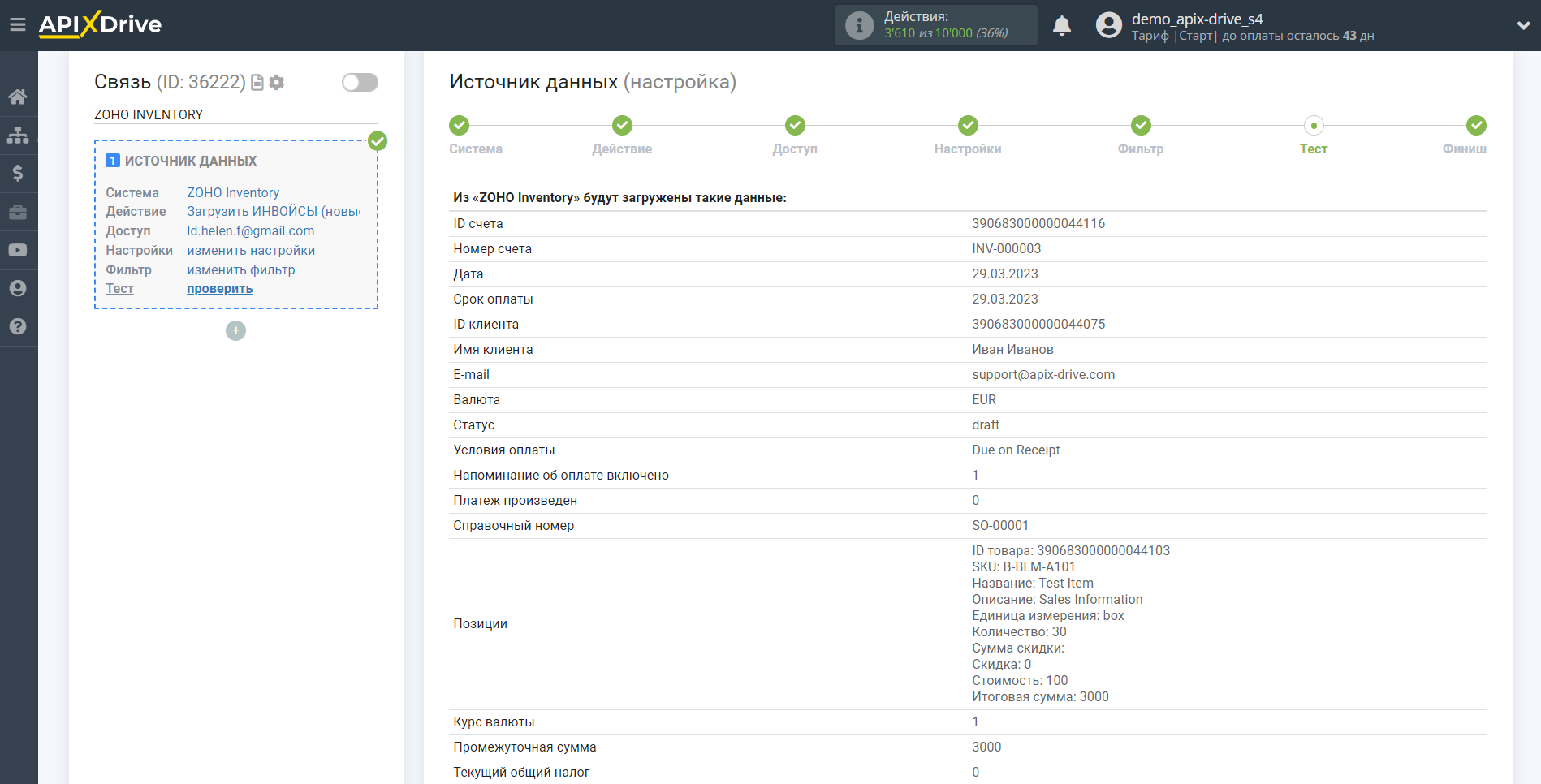Click the Название: Test Item line
Viewport: 1541px width, 784px height.
(1032, 583)
